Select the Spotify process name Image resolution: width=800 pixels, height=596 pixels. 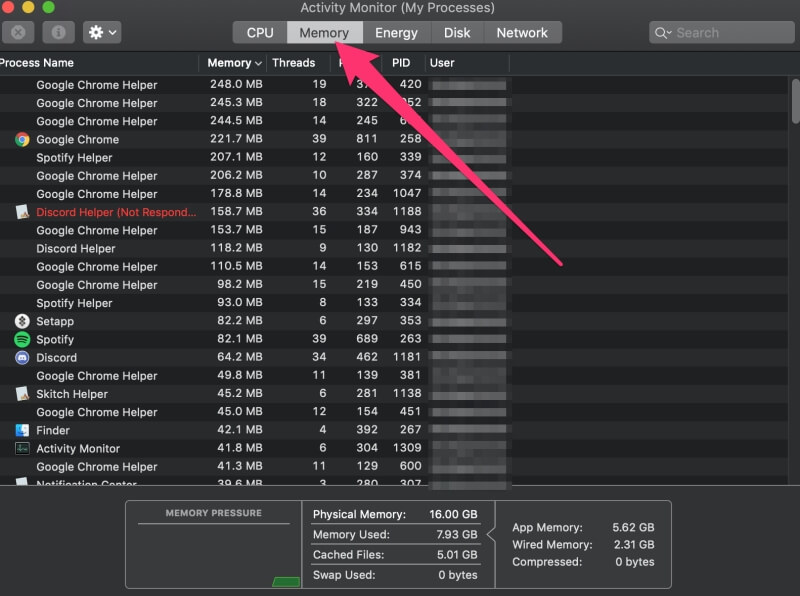click(x=55, y=339)
